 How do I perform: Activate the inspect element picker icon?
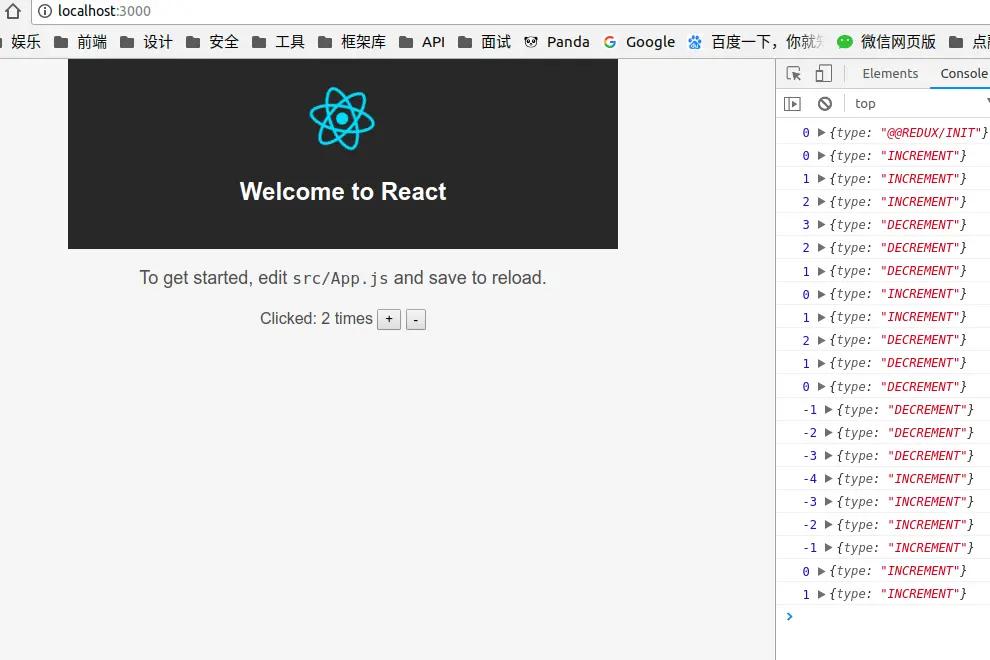tap(794, 73)
